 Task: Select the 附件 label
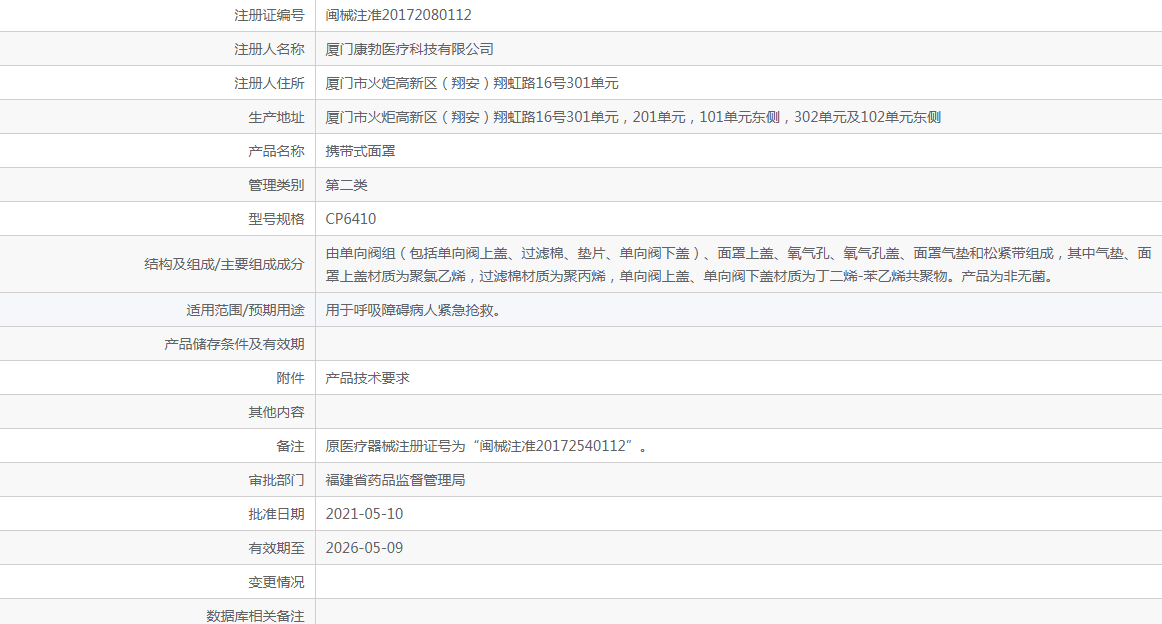tap(290, 379)
